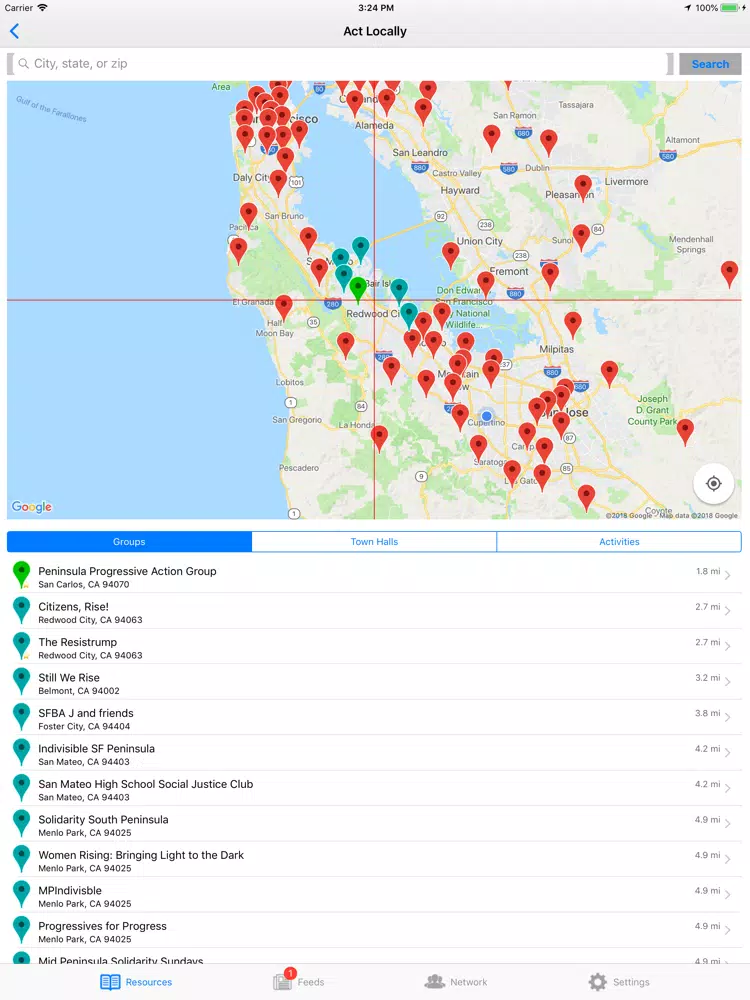750x1000 pixels.
Task: Select the red map pin near Milpitas
Action: (x=573, y=325)
